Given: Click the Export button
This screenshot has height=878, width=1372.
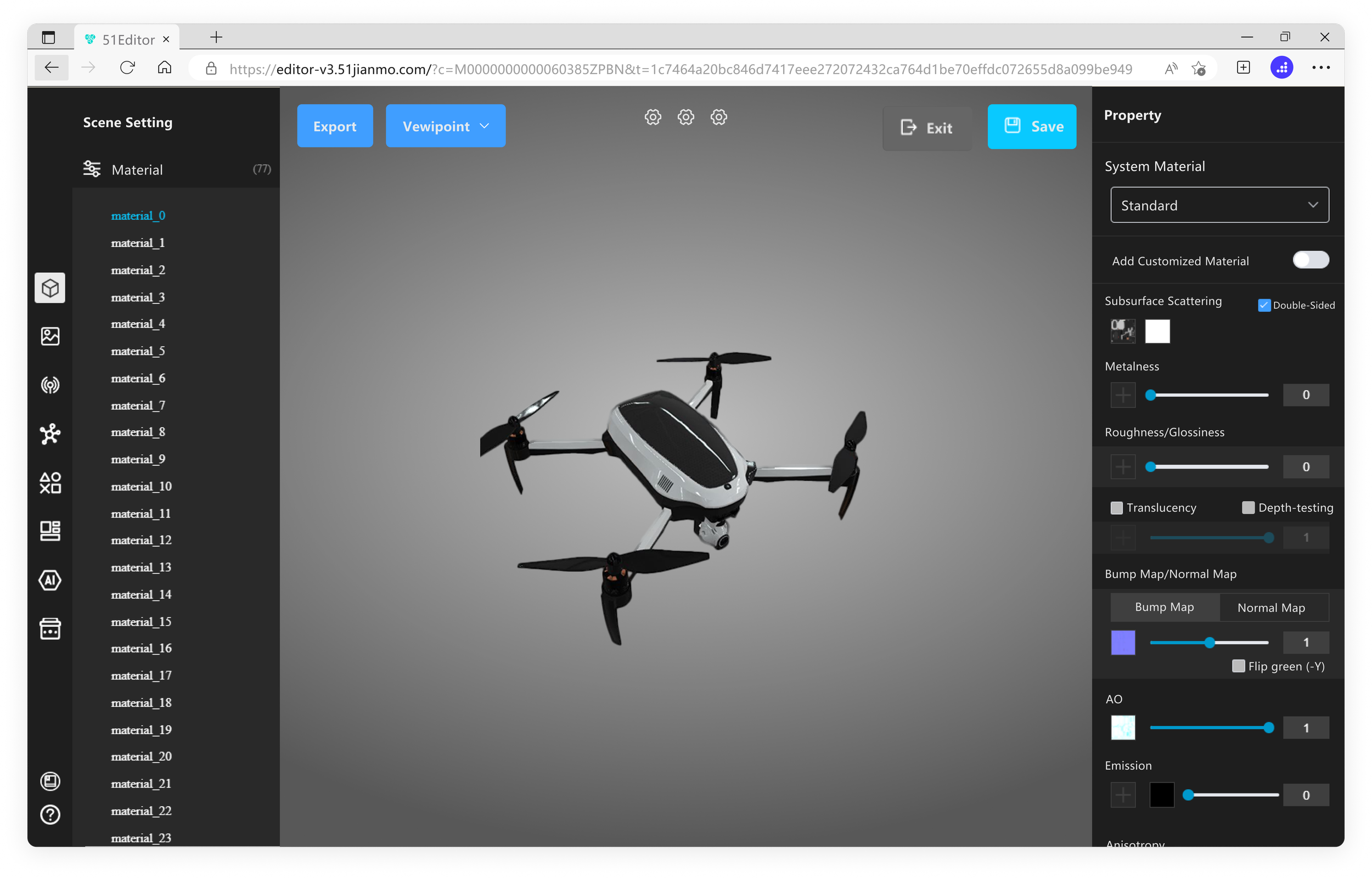Looking at the screenshot, I should (x=335, y=126).
